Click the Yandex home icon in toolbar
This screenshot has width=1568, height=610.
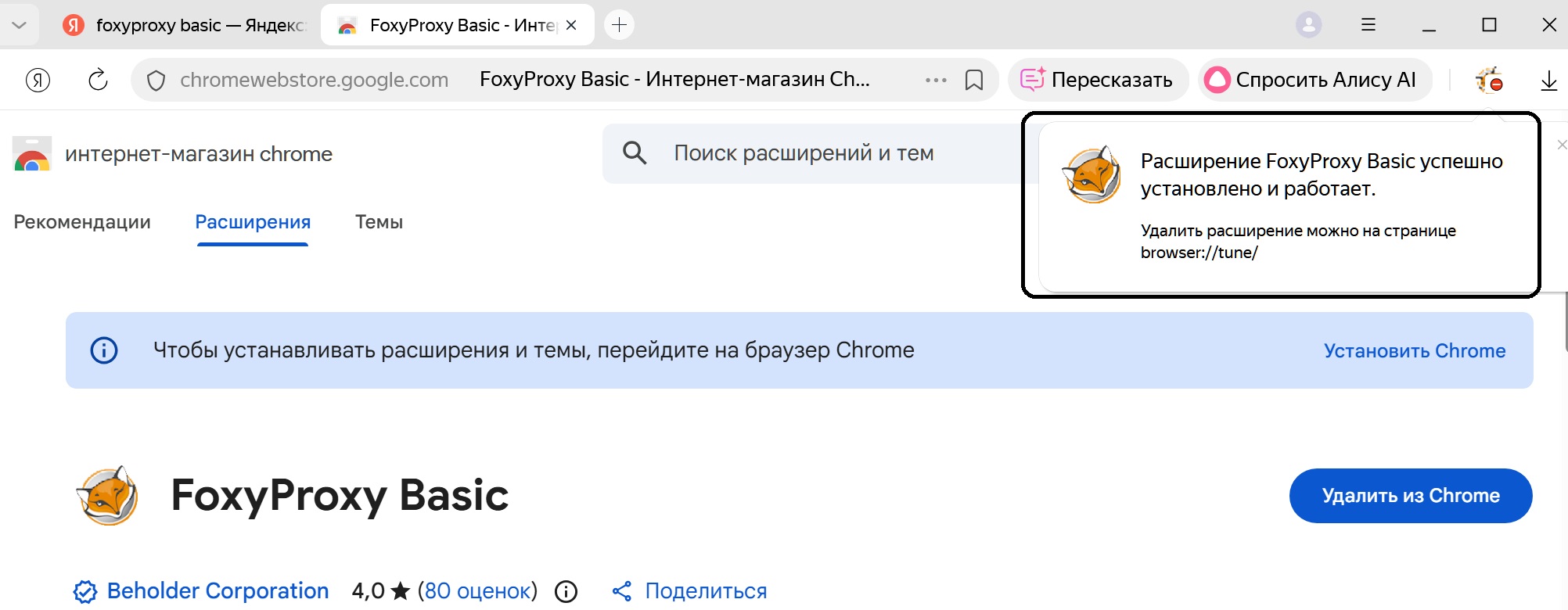pos(38,80)
